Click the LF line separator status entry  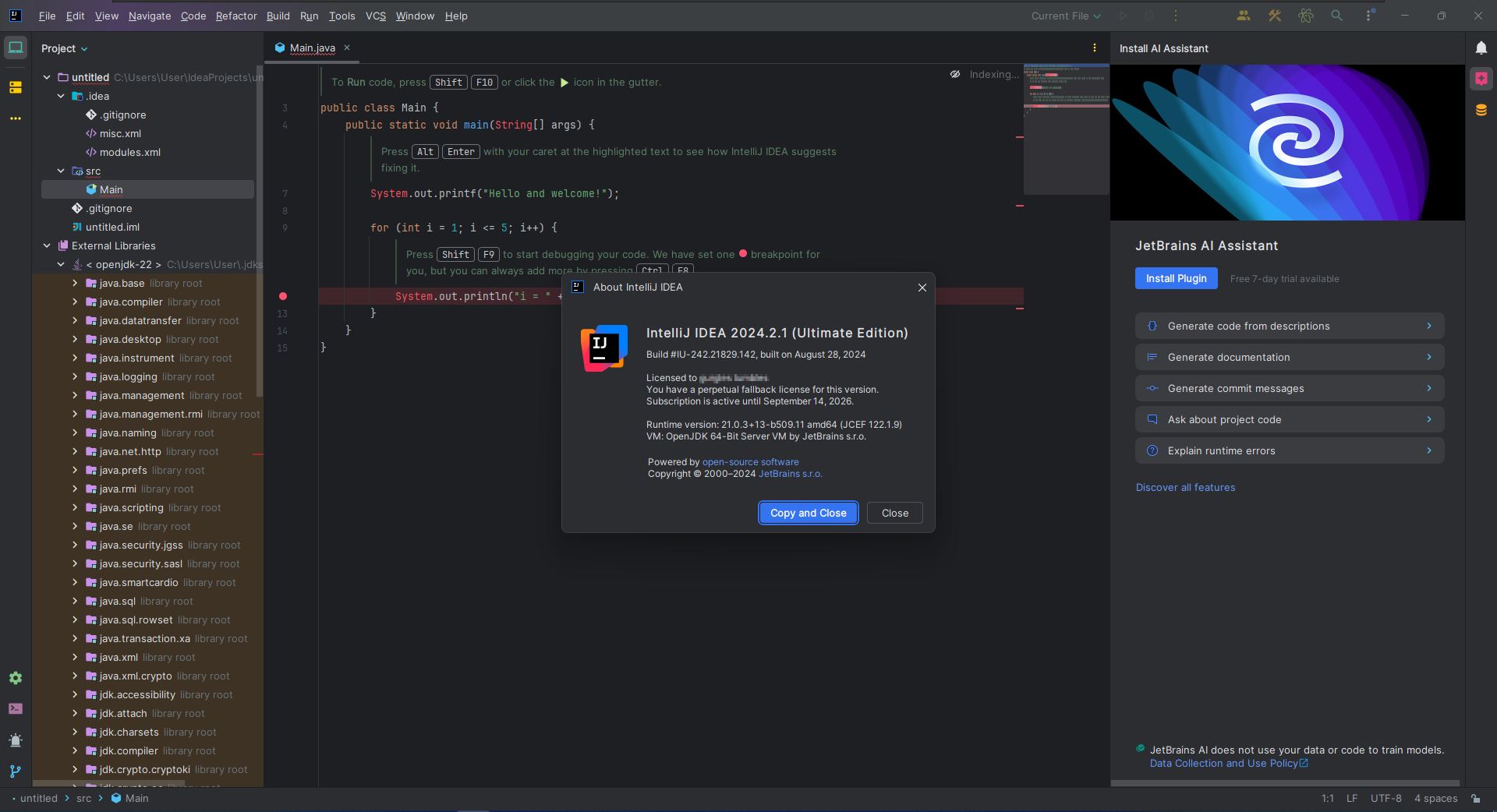point(1352,799)
